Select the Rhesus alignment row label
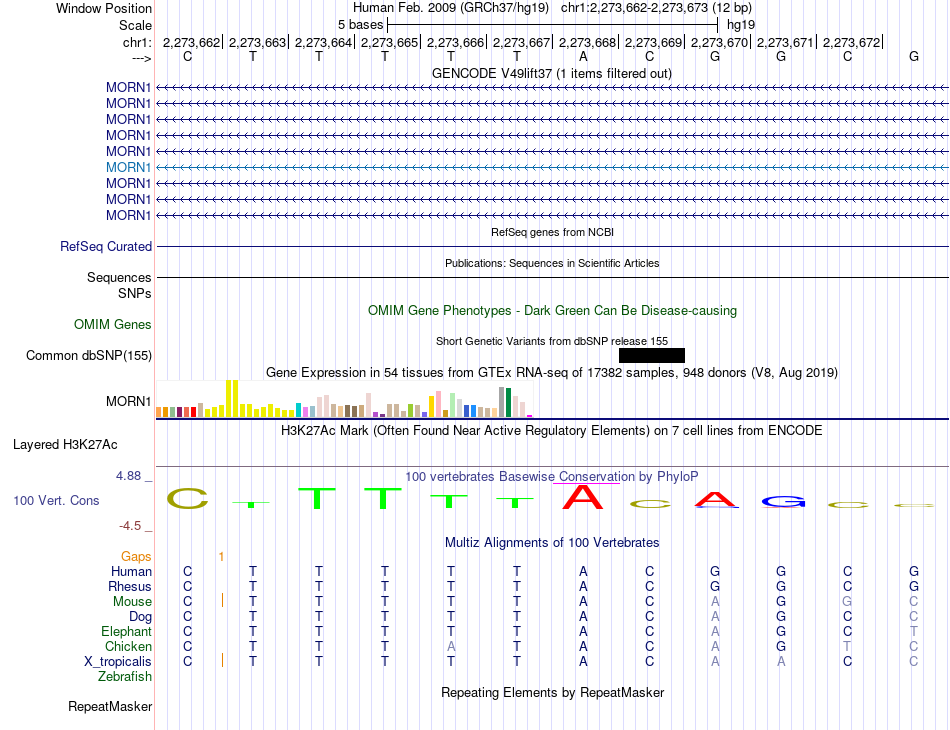 point(130,587)
